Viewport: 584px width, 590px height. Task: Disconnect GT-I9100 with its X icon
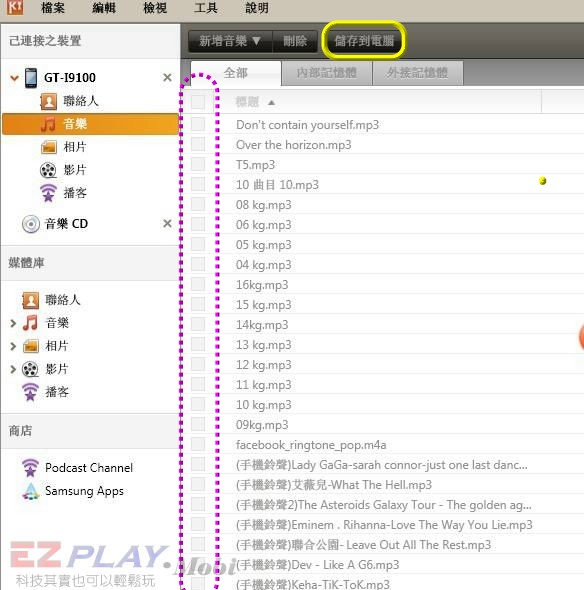167,78
